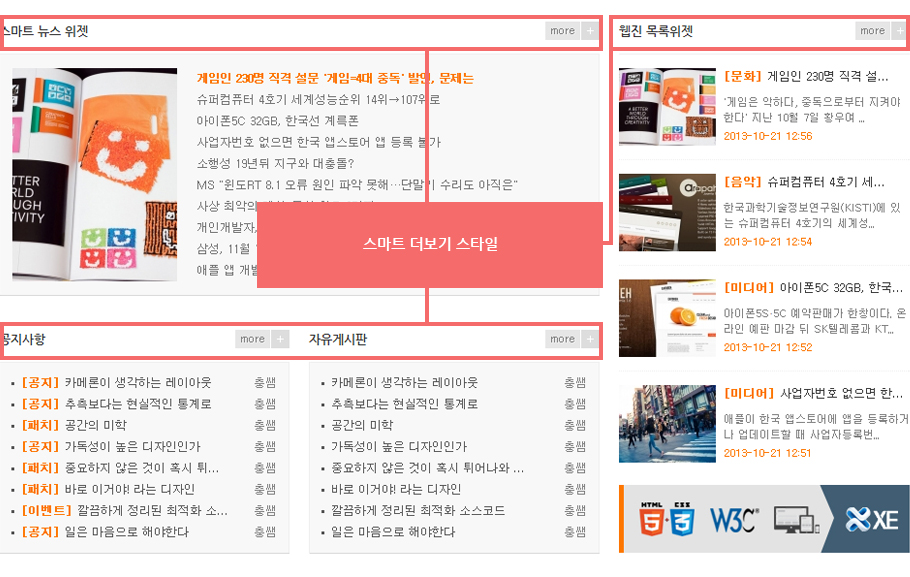Click the plus icon in 스마트 뉴스 위젯 header
The width and height of the screenshot is (910, 577).
click(590, 31)
